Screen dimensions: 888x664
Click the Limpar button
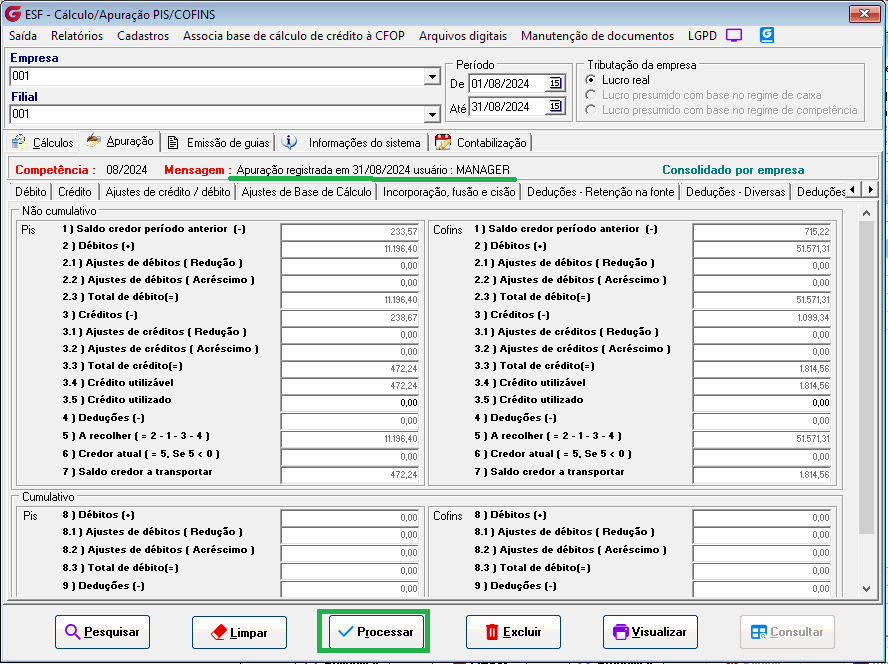tap(240, 632)
